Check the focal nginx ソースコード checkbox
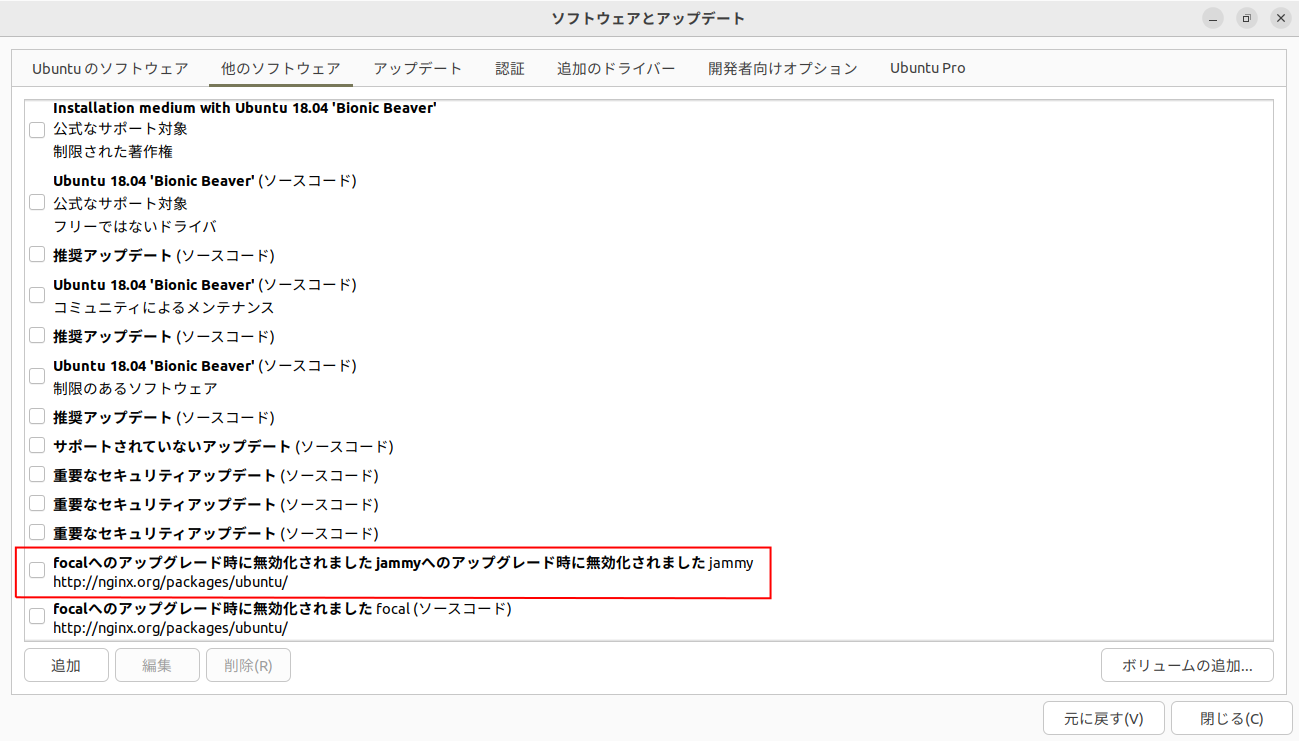Viewport: 1299px width, 741px height. point(37,618)
